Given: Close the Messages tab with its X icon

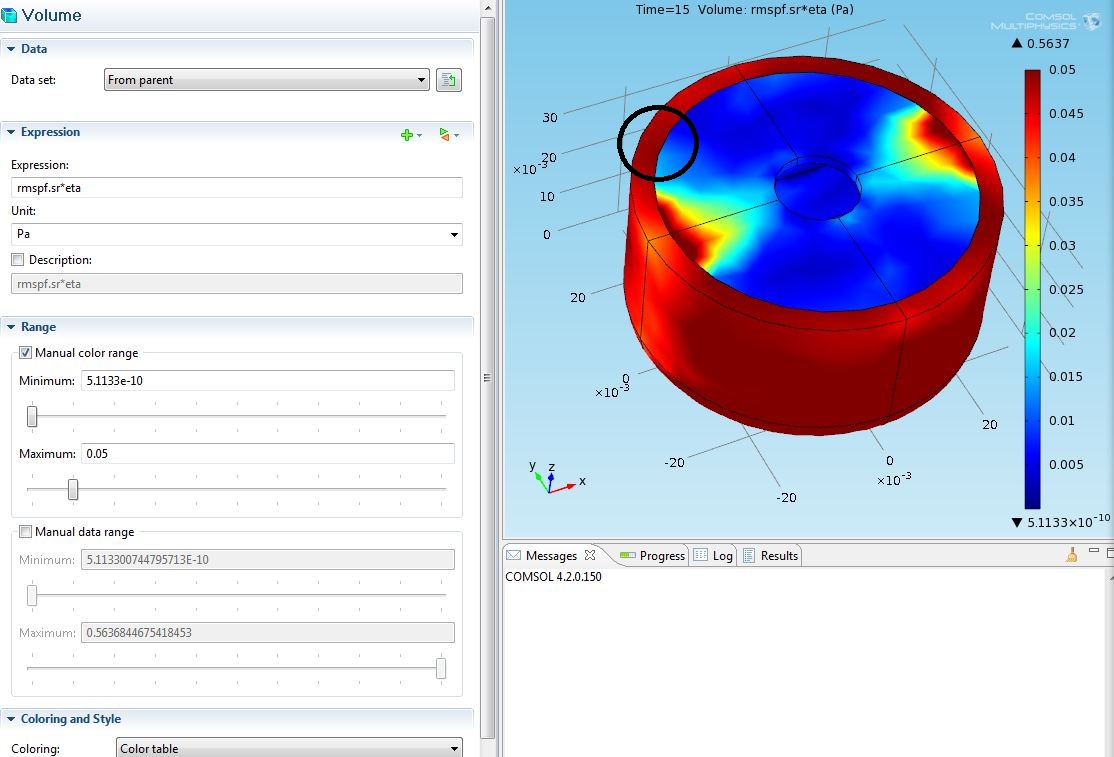Looking at the screenshot, I should click(x=590, y=555).
